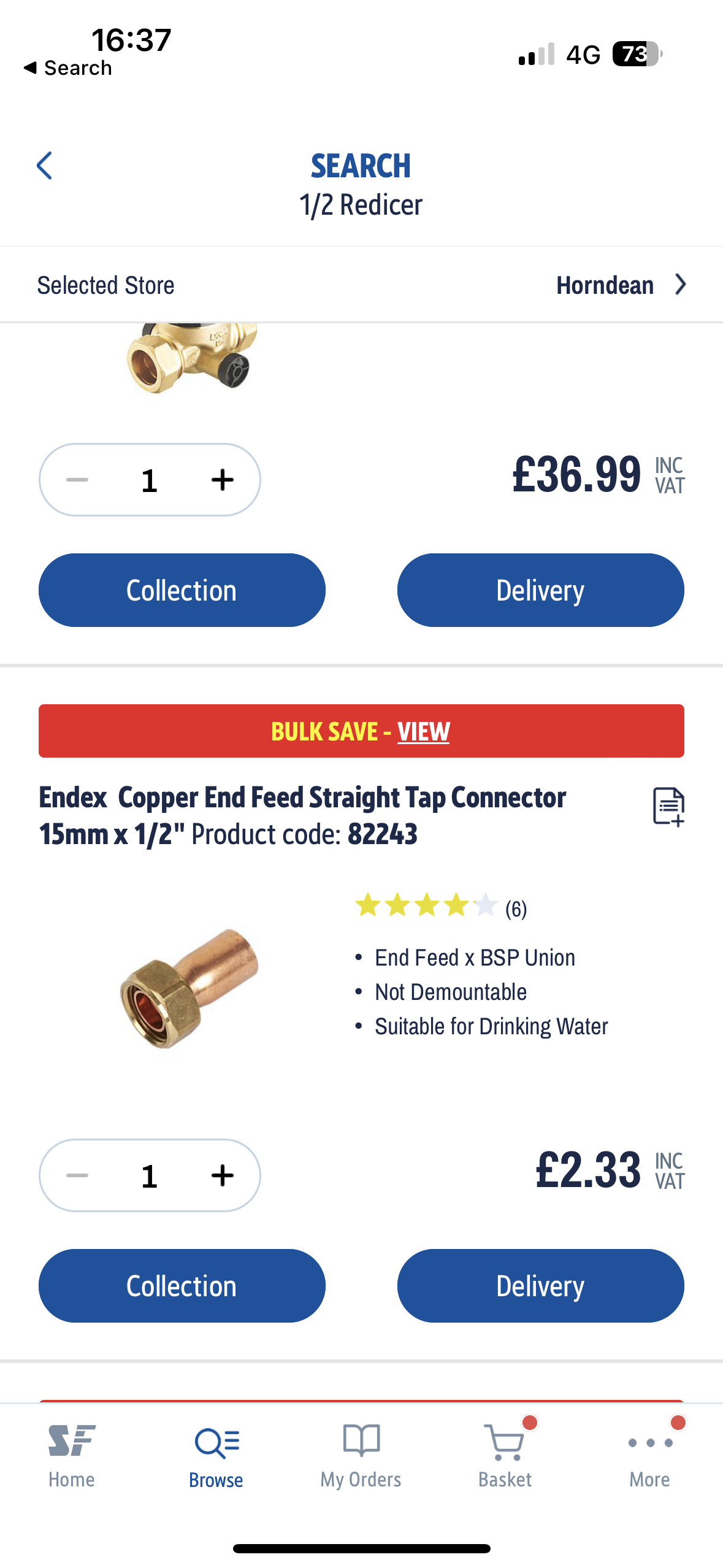Viewport: 723px width, 1568px height.
Task: Open the star ratings for Endex Connector
Action: (440, 906)
